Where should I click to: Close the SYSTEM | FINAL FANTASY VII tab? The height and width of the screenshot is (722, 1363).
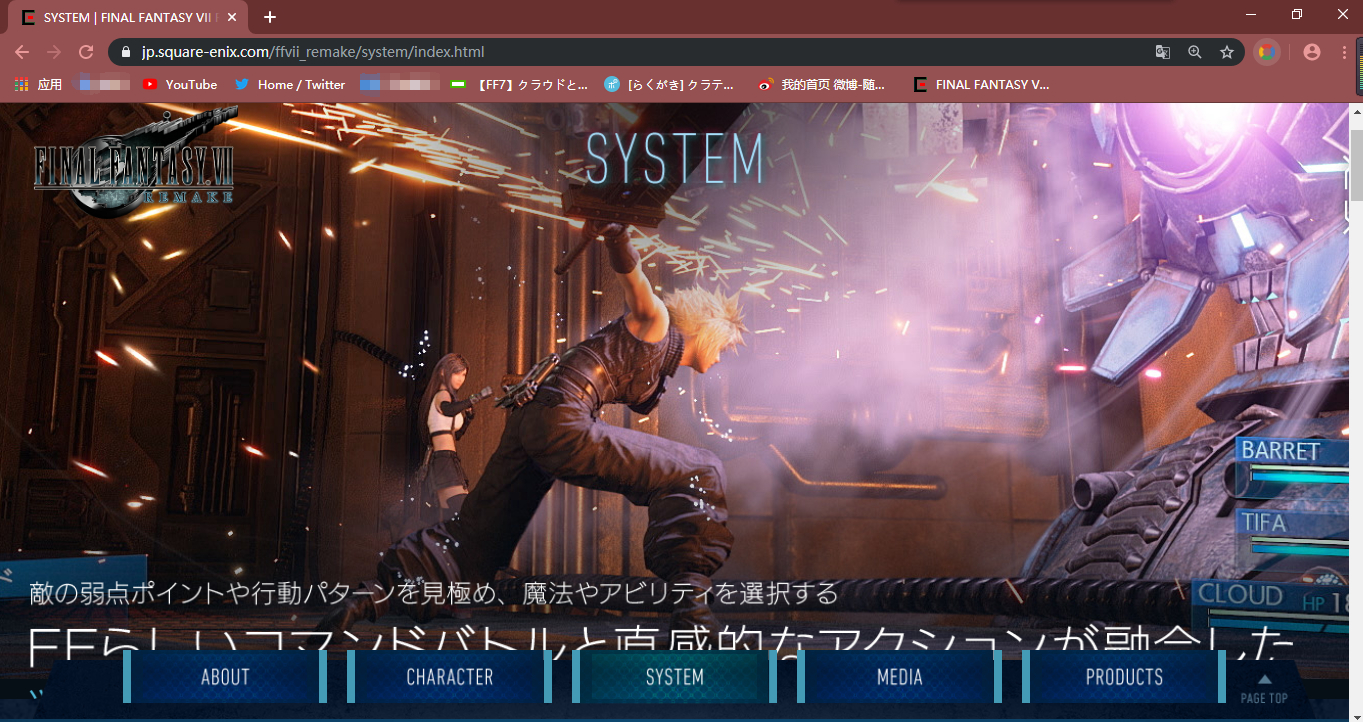pos(234,17)
